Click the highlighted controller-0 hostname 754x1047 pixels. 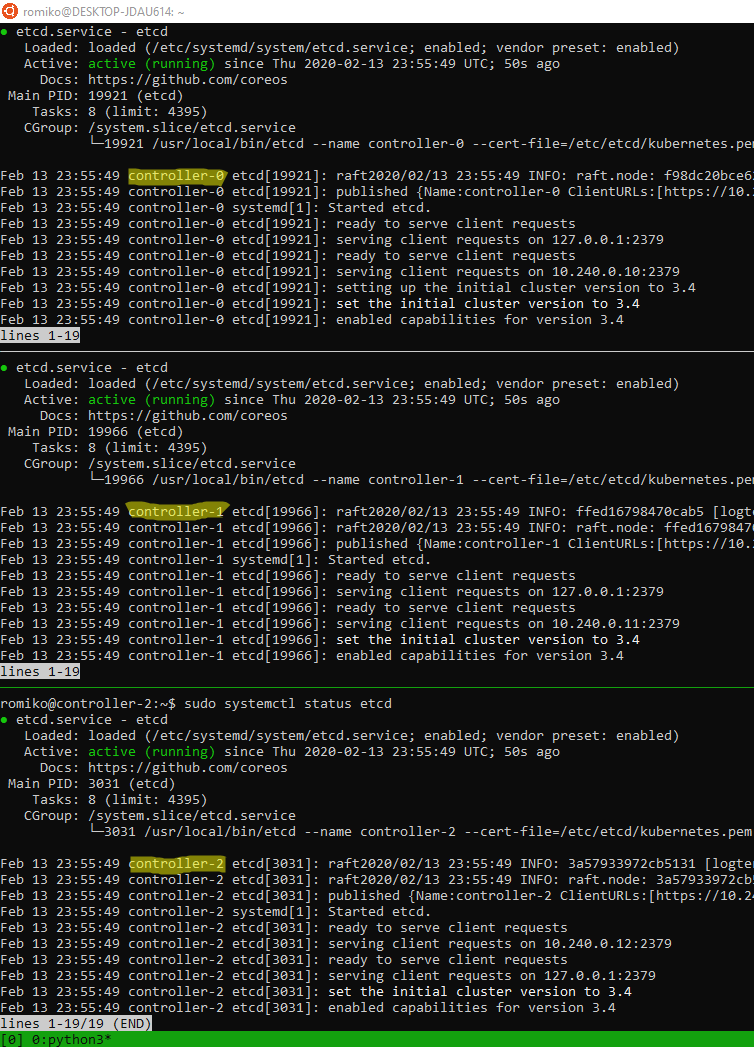[176, 176]
